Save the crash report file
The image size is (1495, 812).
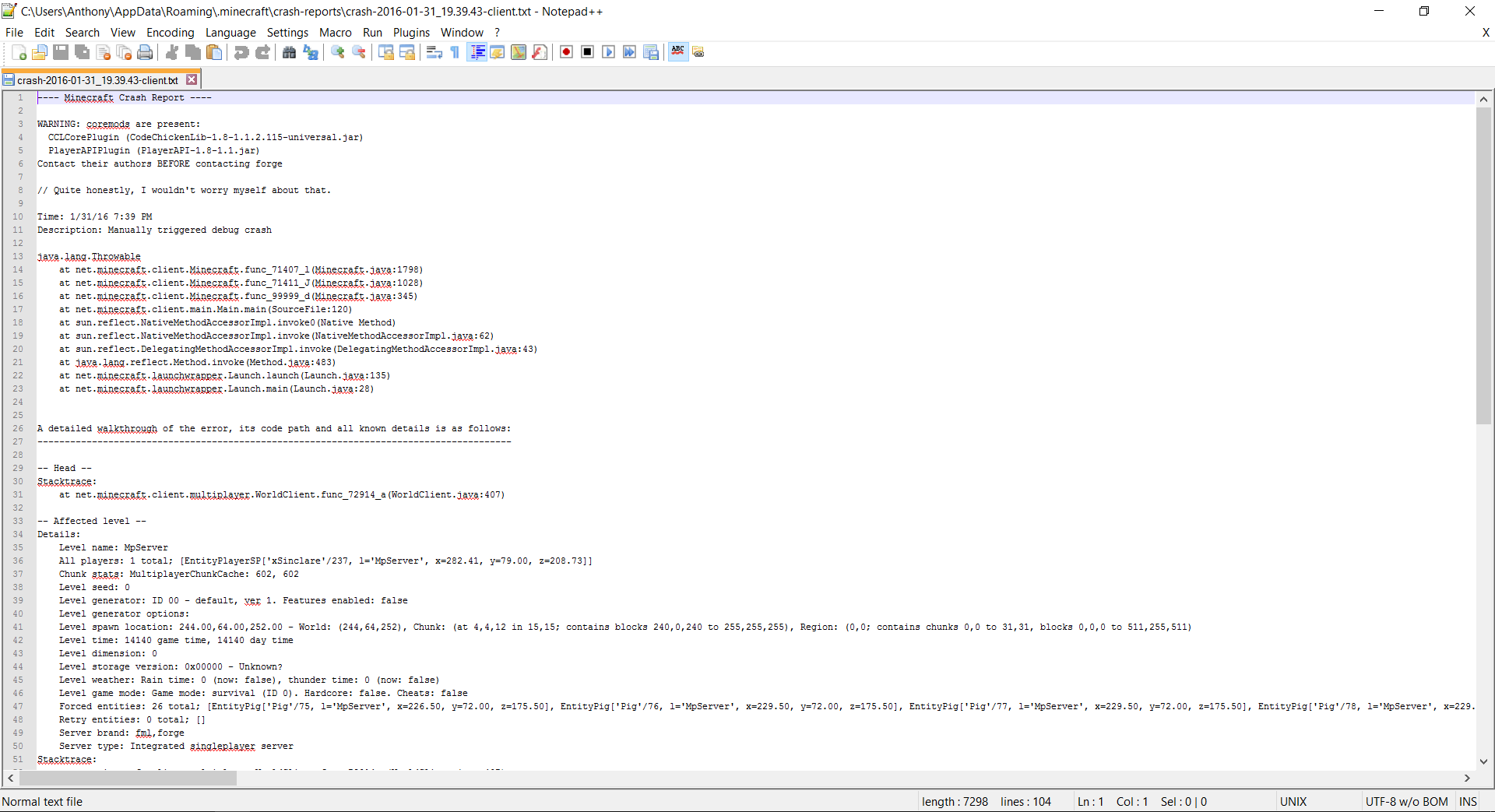pos(60,52)
